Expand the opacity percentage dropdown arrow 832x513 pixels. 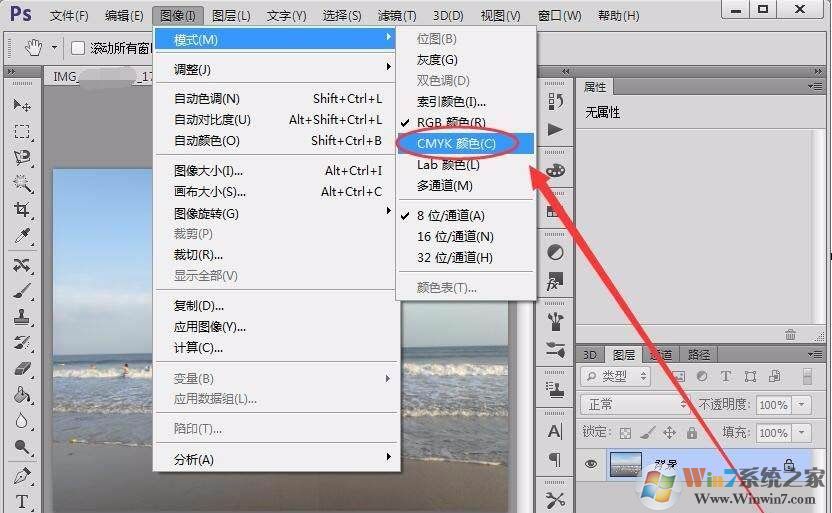coord(802,405)
